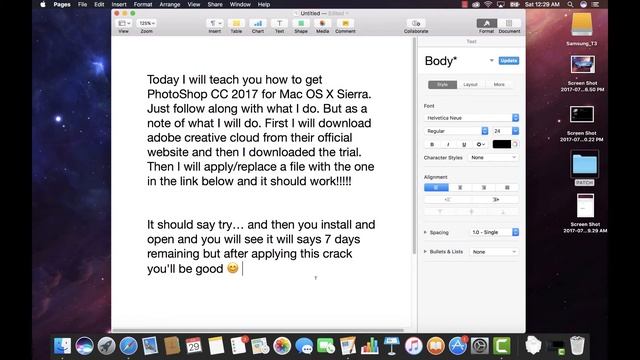Open the Bullets & Lists dropdown
Viewport: 640px width, 360px height.
point(494,252)
